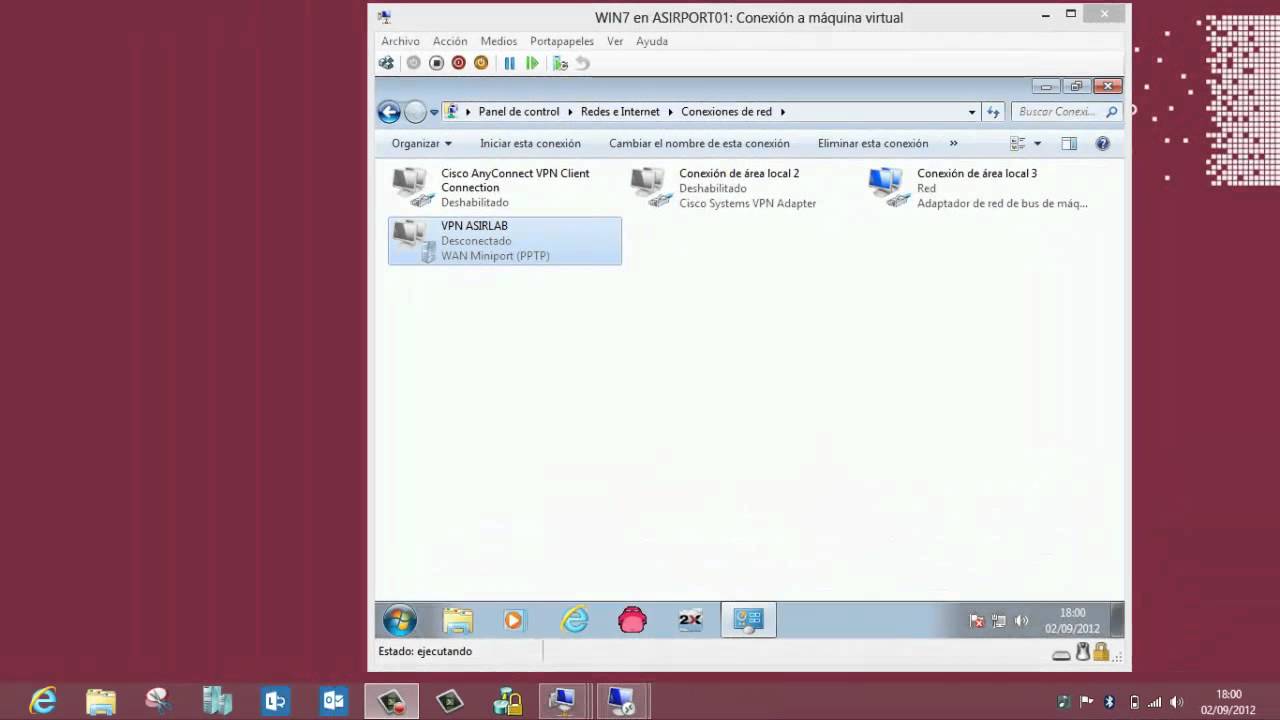Click the host volume speaker icon

point(1177,702)
